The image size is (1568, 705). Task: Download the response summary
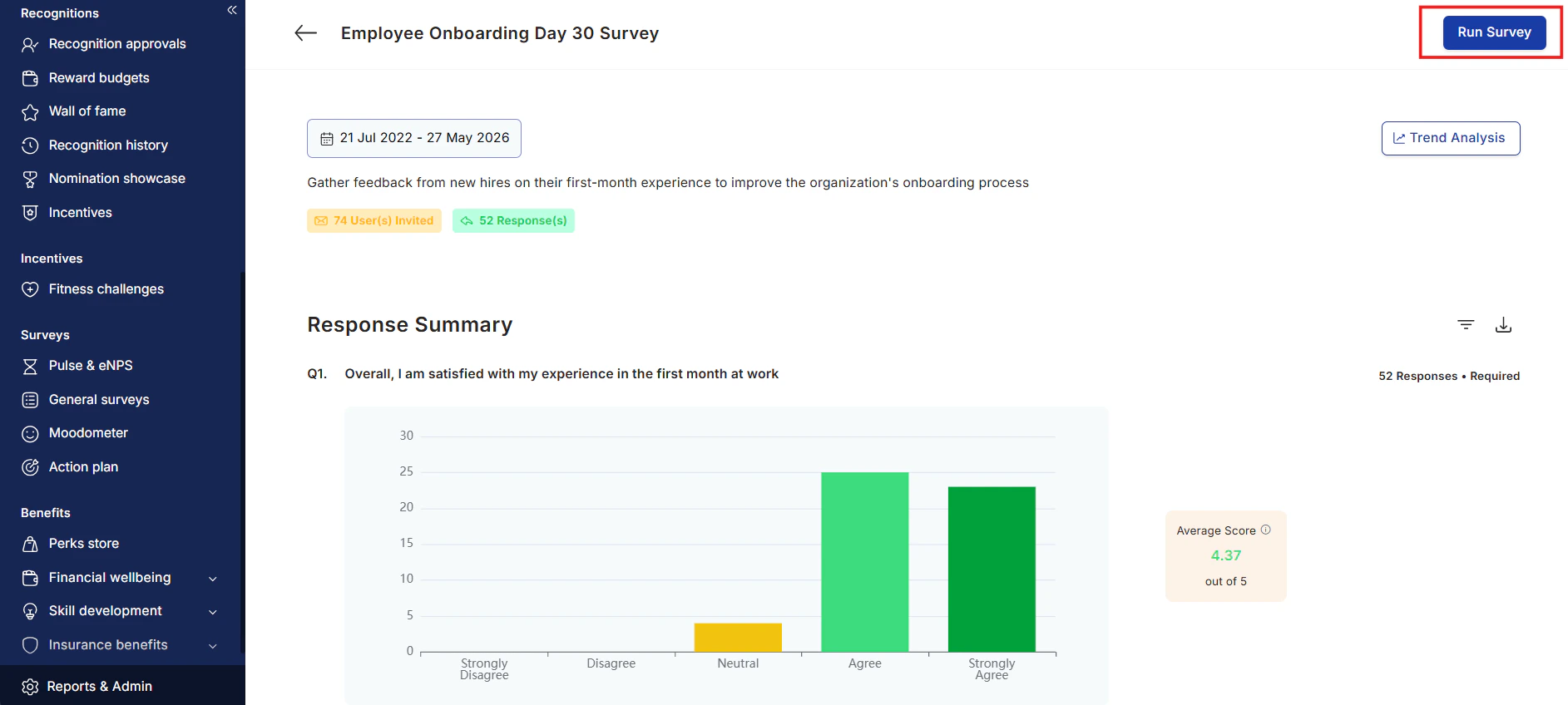[1503, 324]
